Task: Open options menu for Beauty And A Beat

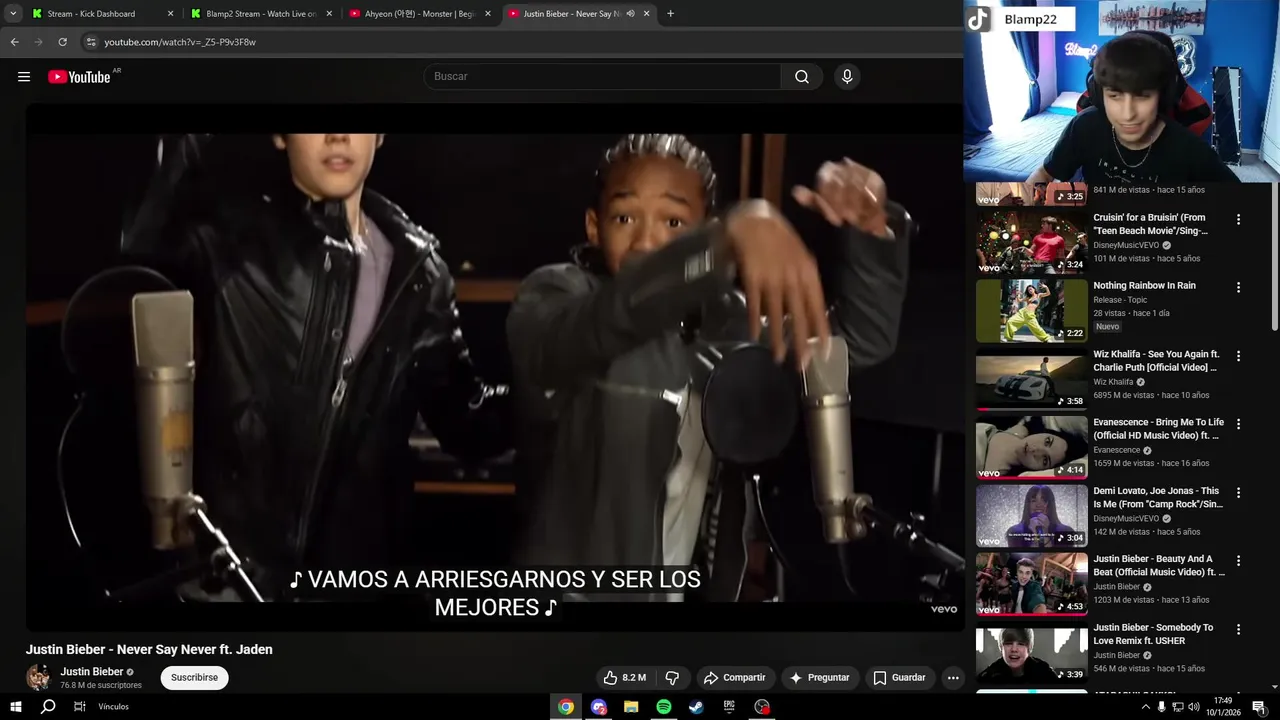Action: pyautogui.click(x=1238, y=561)
